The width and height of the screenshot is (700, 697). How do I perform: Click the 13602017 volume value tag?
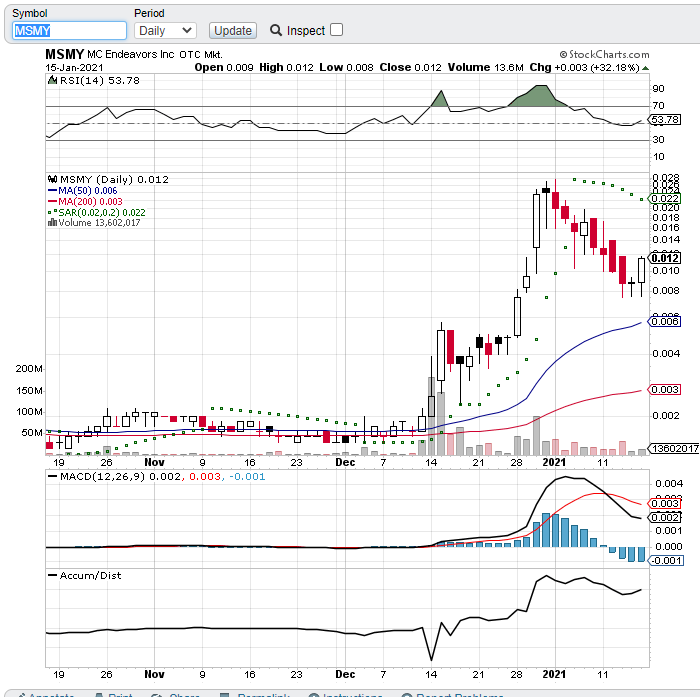pyautogui.click(x=674, y=448)
